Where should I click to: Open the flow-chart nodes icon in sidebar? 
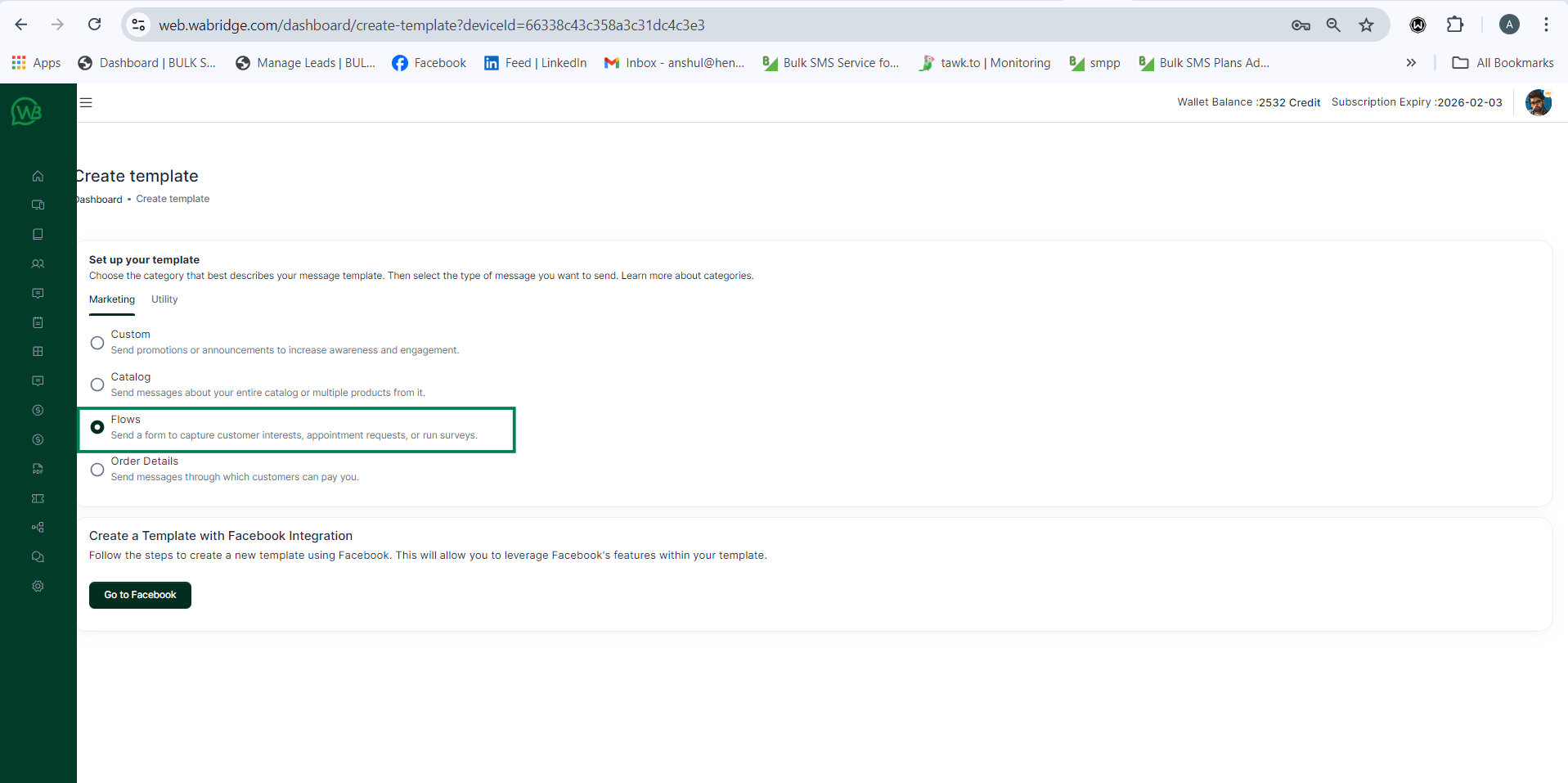(x=38, y=528)
